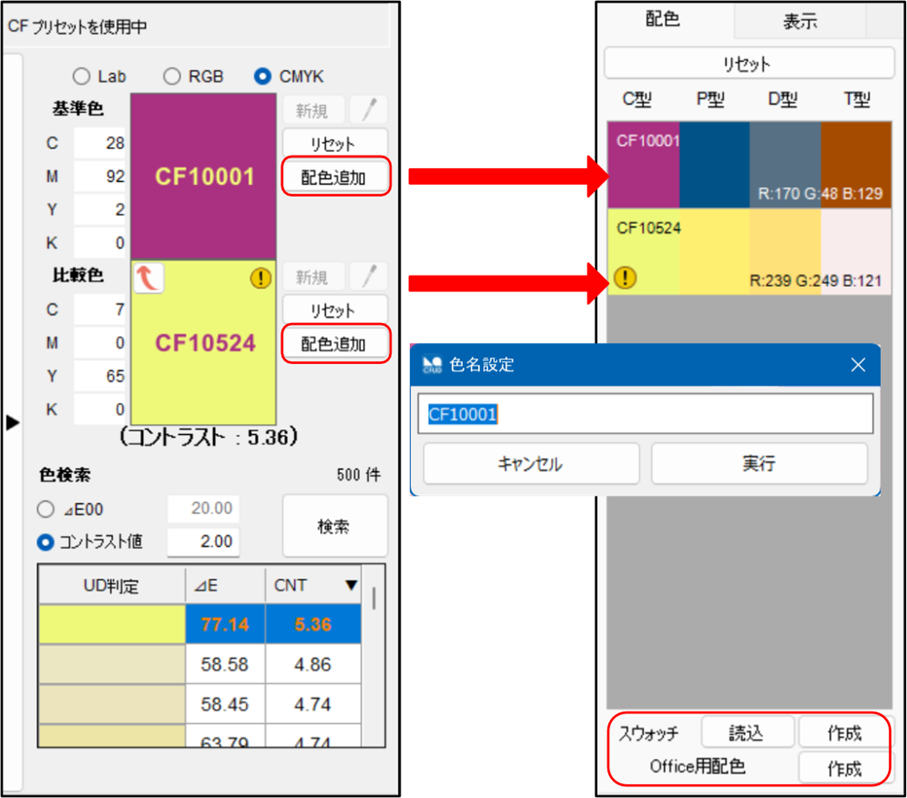907x798 pixels.
Task: Choose the ⊿E00 search option
Action: pyautogui.click(x=45, y=509)
